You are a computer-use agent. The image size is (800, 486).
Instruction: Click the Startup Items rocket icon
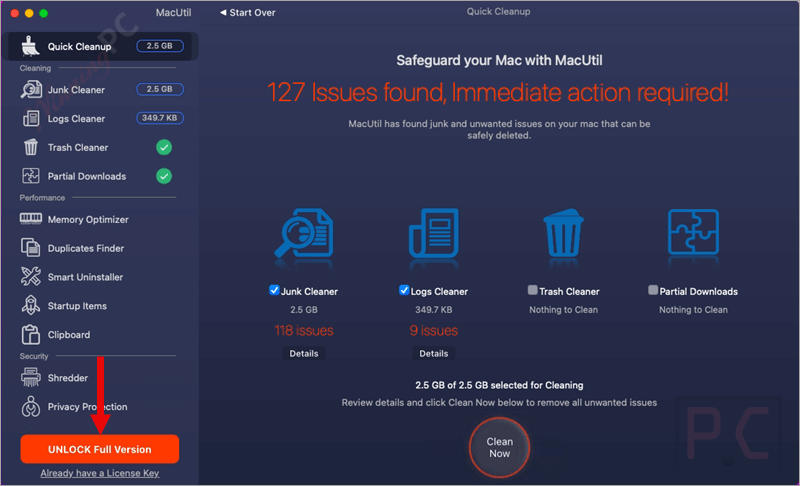[31, 305]
